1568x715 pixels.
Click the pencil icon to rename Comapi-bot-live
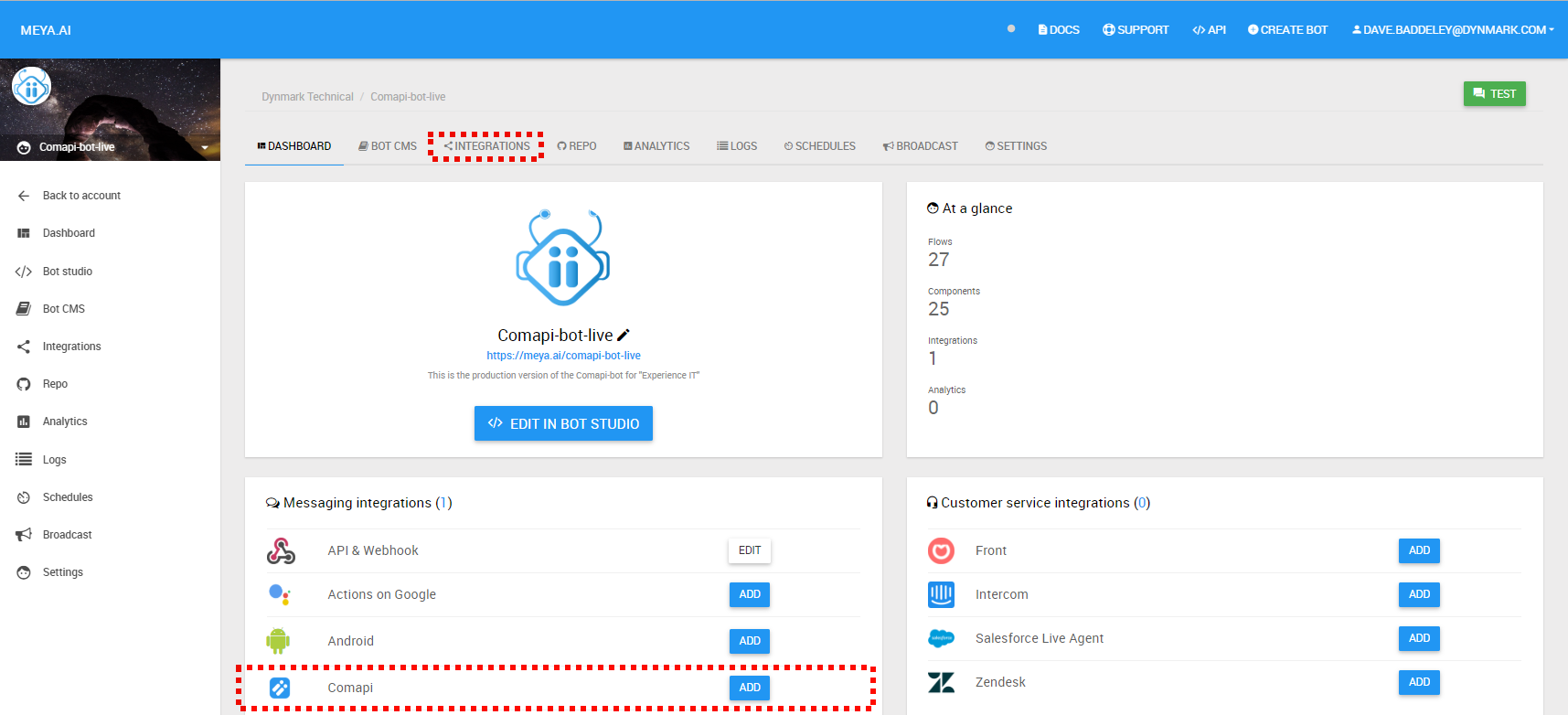pos(624,336)
